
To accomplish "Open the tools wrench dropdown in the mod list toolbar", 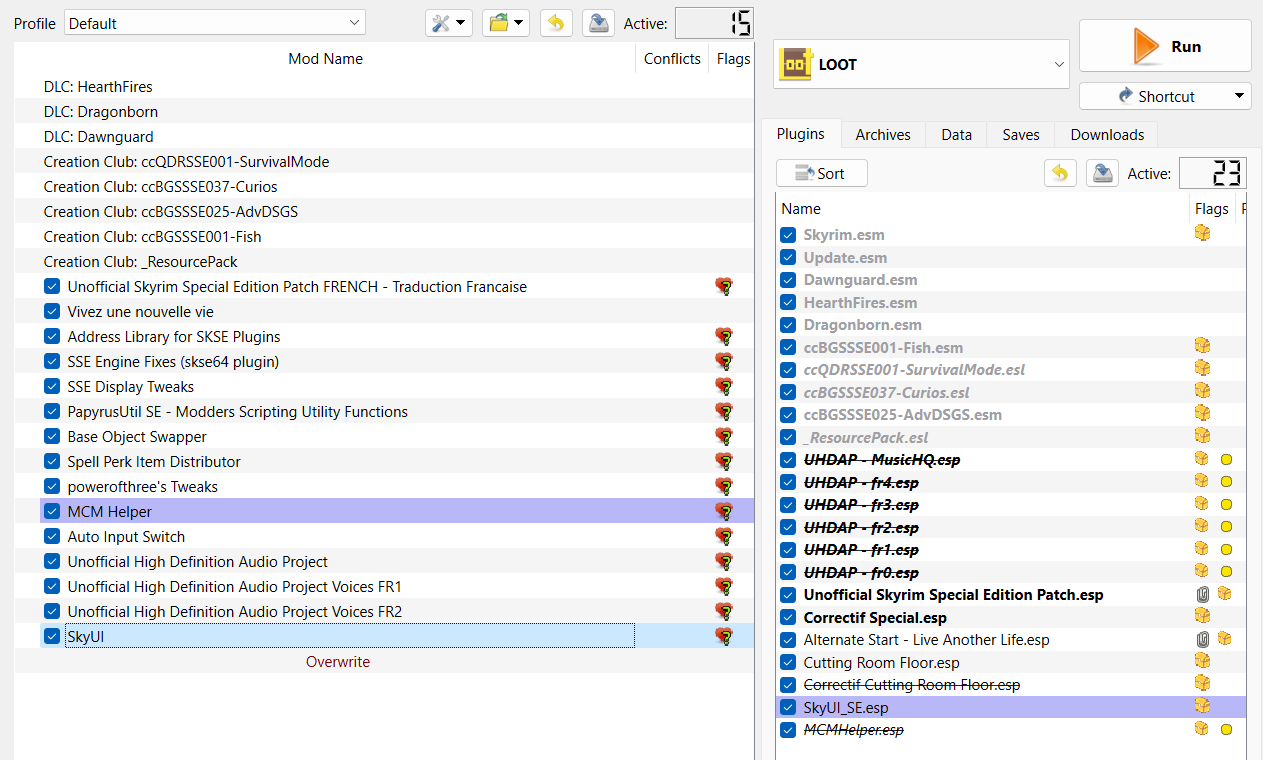I will [x=448, y=23].
